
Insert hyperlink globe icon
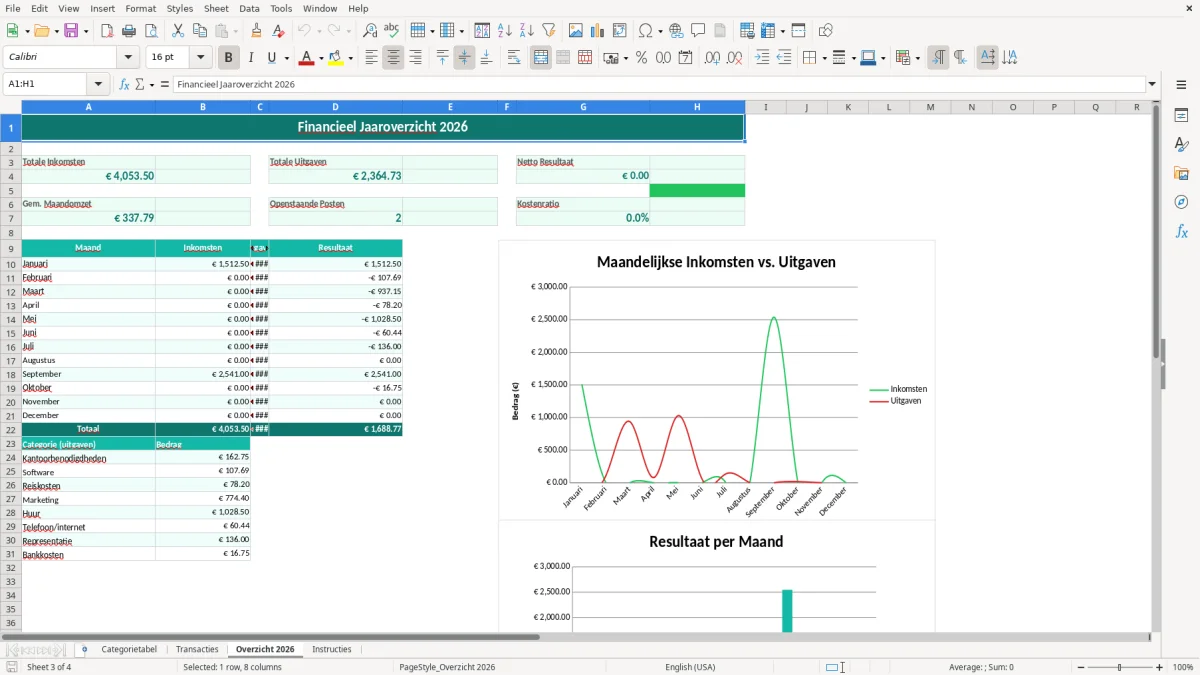676,31
